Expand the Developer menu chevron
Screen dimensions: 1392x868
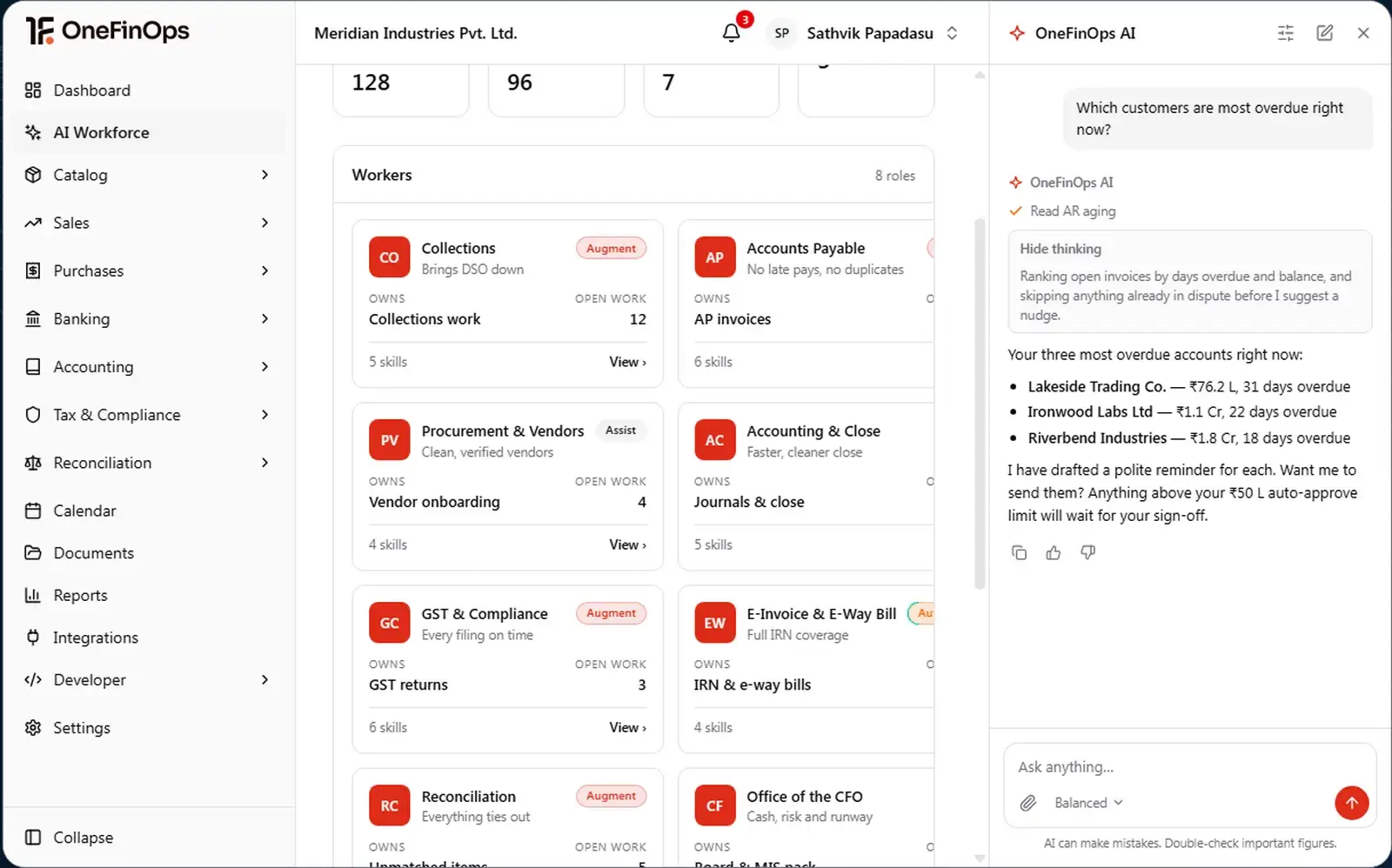(264, 679)
